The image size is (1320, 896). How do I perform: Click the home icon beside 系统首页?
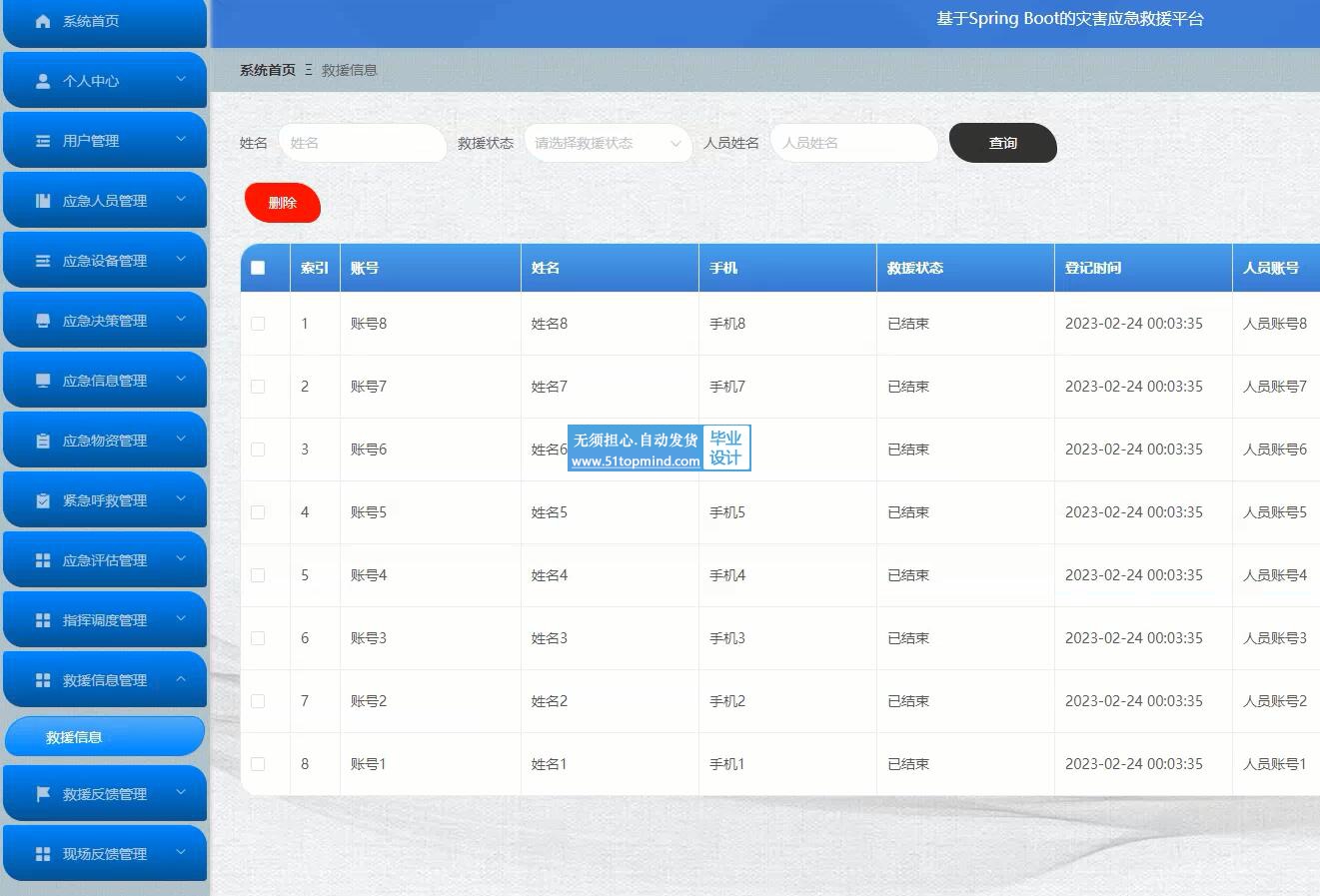pos(43,21)
